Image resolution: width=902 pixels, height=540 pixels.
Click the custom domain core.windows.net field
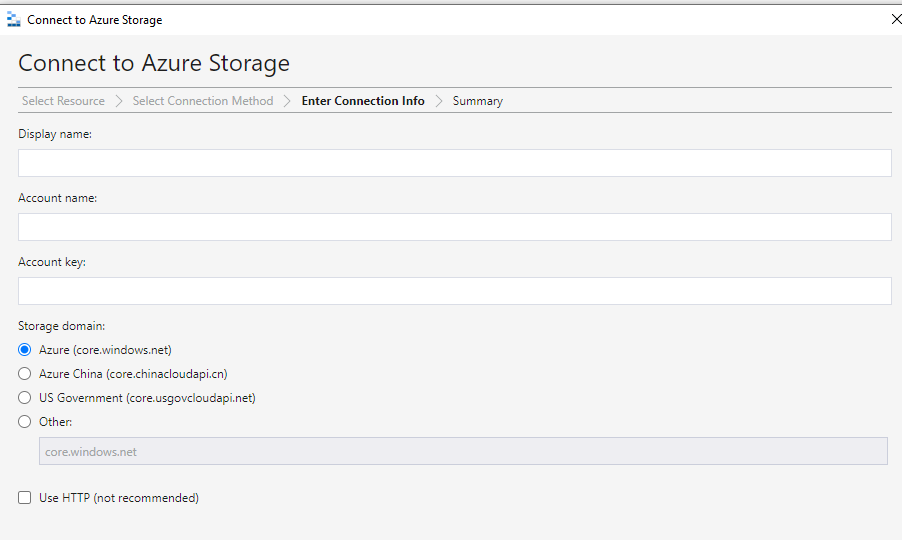[463, 451]
